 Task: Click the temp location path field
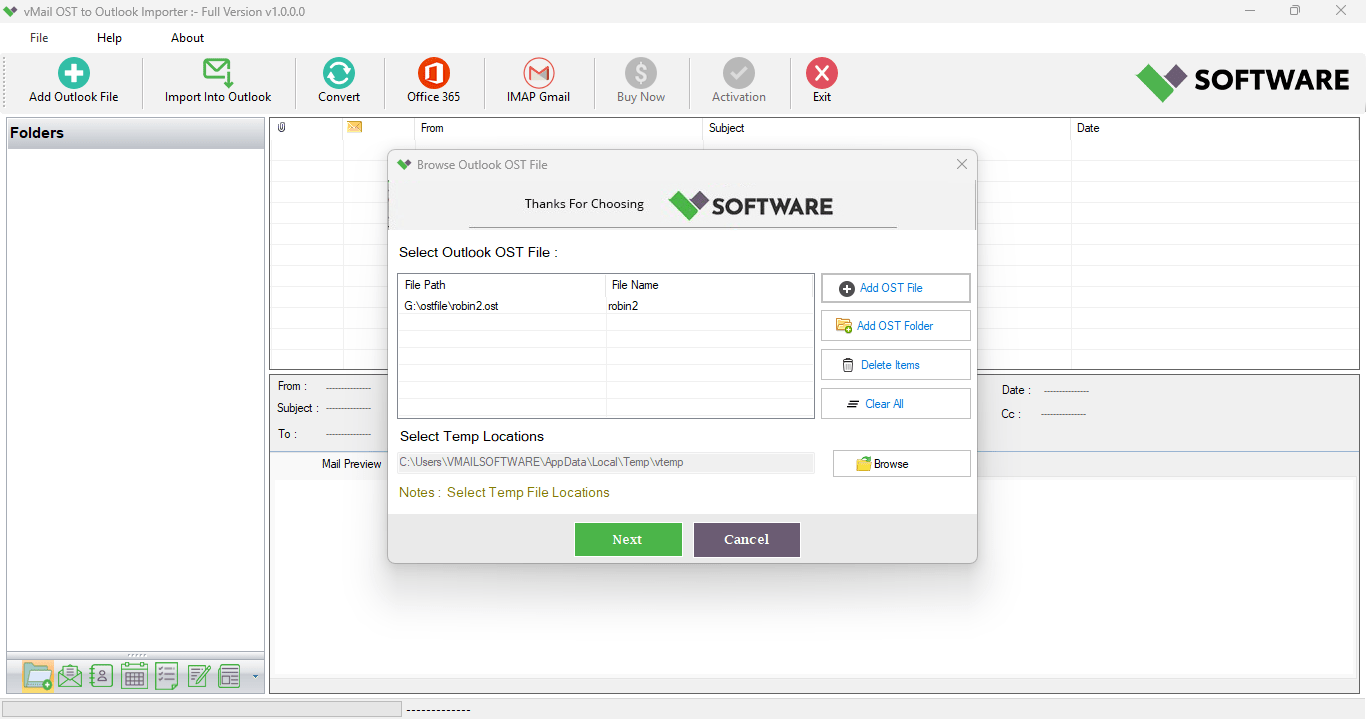click(x=606, y=462)
